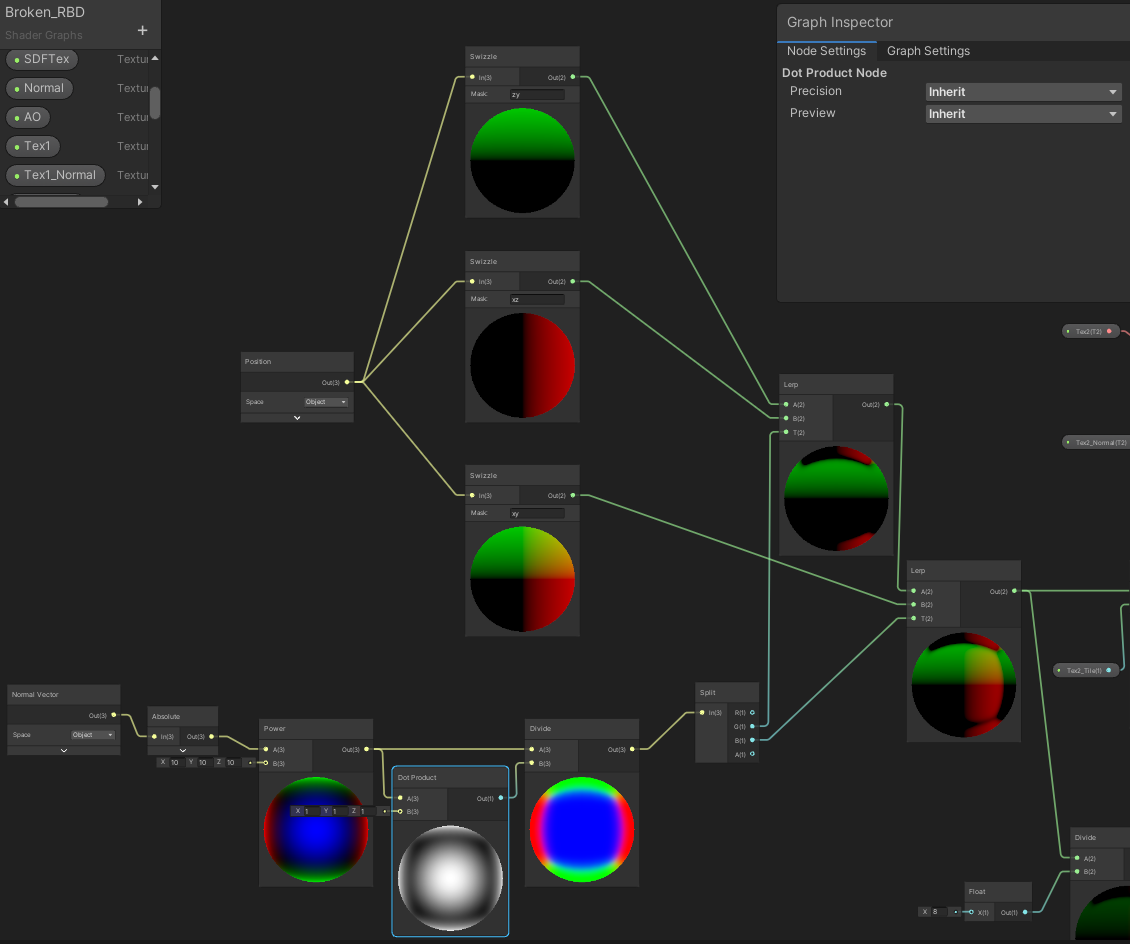This screenshot has height=944, width=1130.
Task: Click Normal Vector node's Out(3) port
Action: pos(114,715)
